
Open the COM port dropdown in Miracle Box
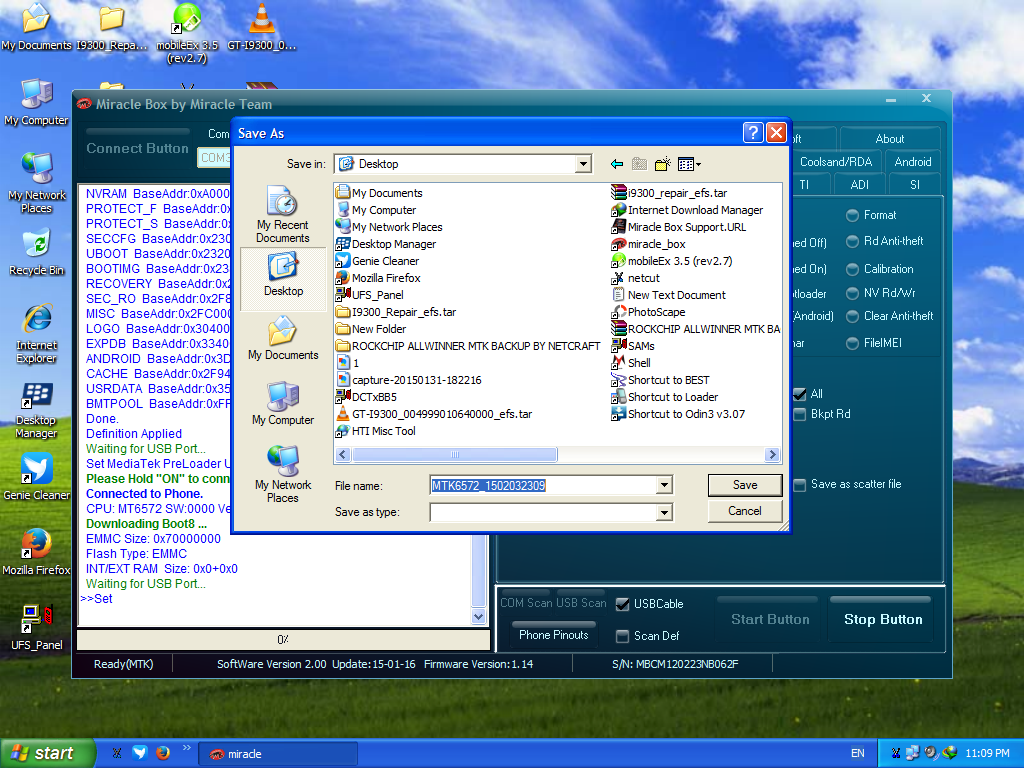pyautogui.click(x=214, y=157)
